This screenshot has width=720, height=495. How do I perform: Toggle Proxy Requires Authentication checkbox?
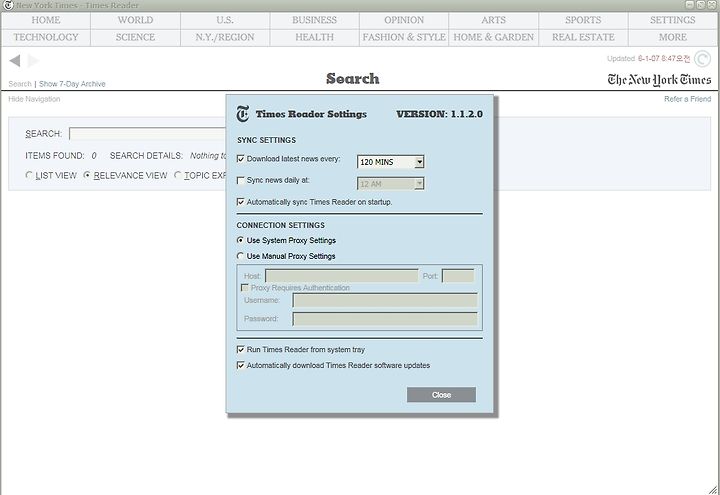point(244,287)
